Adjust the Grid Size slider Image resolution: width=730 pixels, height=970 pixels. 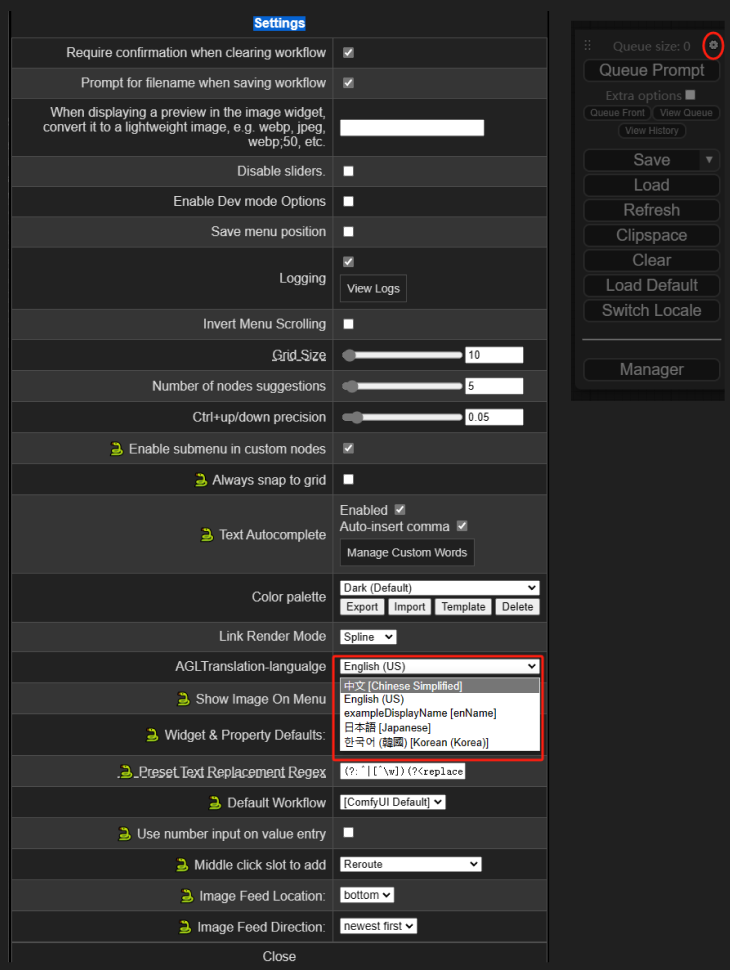400,355
